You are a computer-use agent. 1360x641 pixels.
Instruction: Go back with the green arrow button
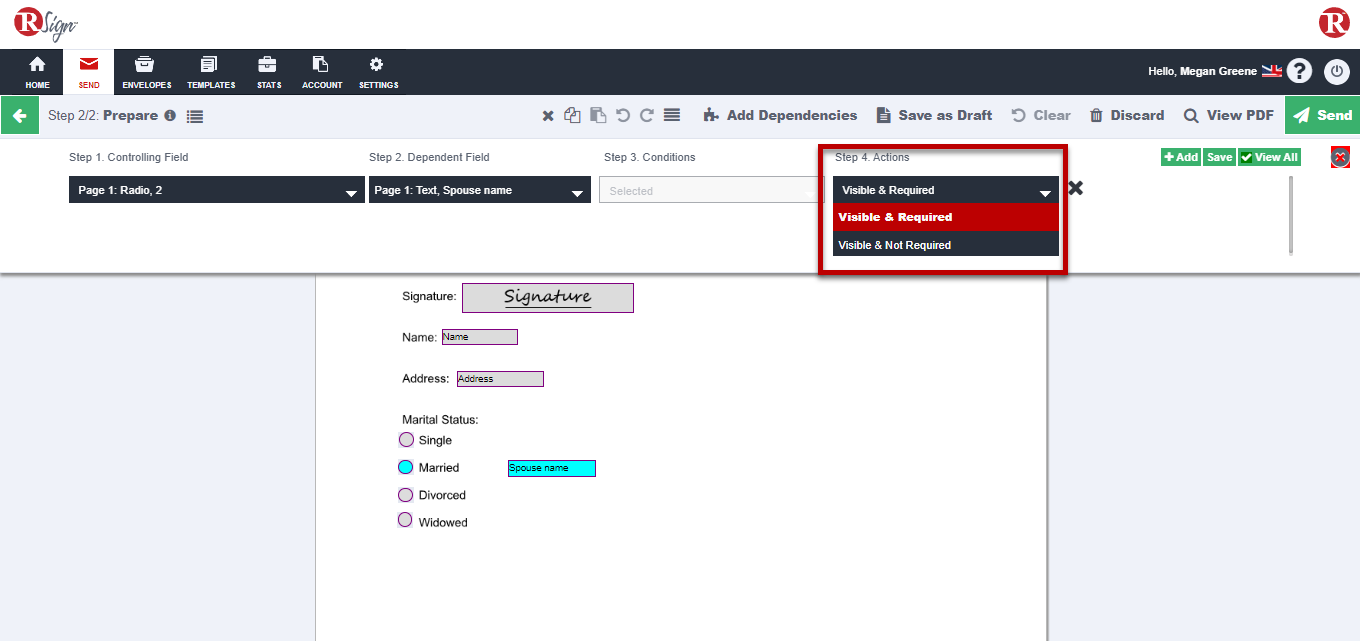click(19, 115)
